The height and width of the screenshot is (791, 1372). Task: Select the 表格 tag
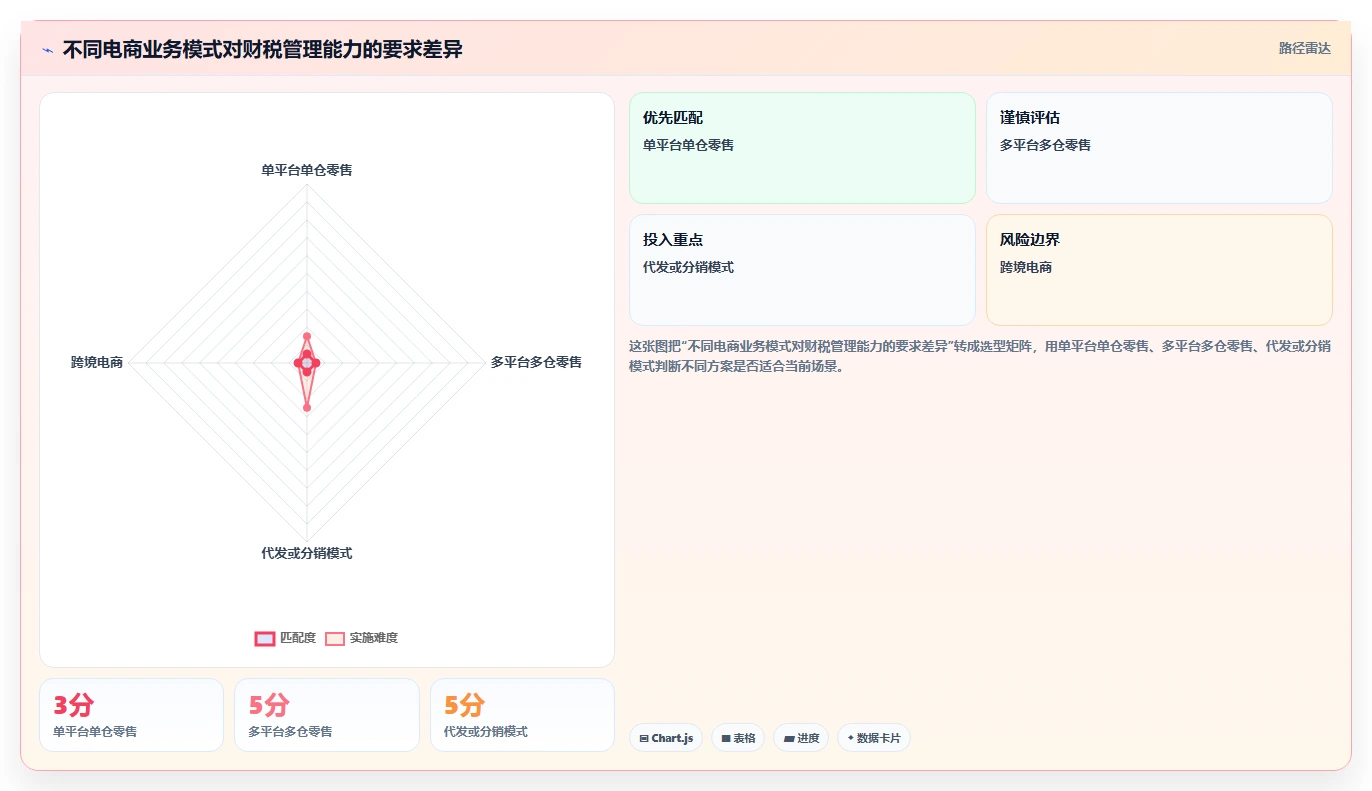click(x=738, y=738)
